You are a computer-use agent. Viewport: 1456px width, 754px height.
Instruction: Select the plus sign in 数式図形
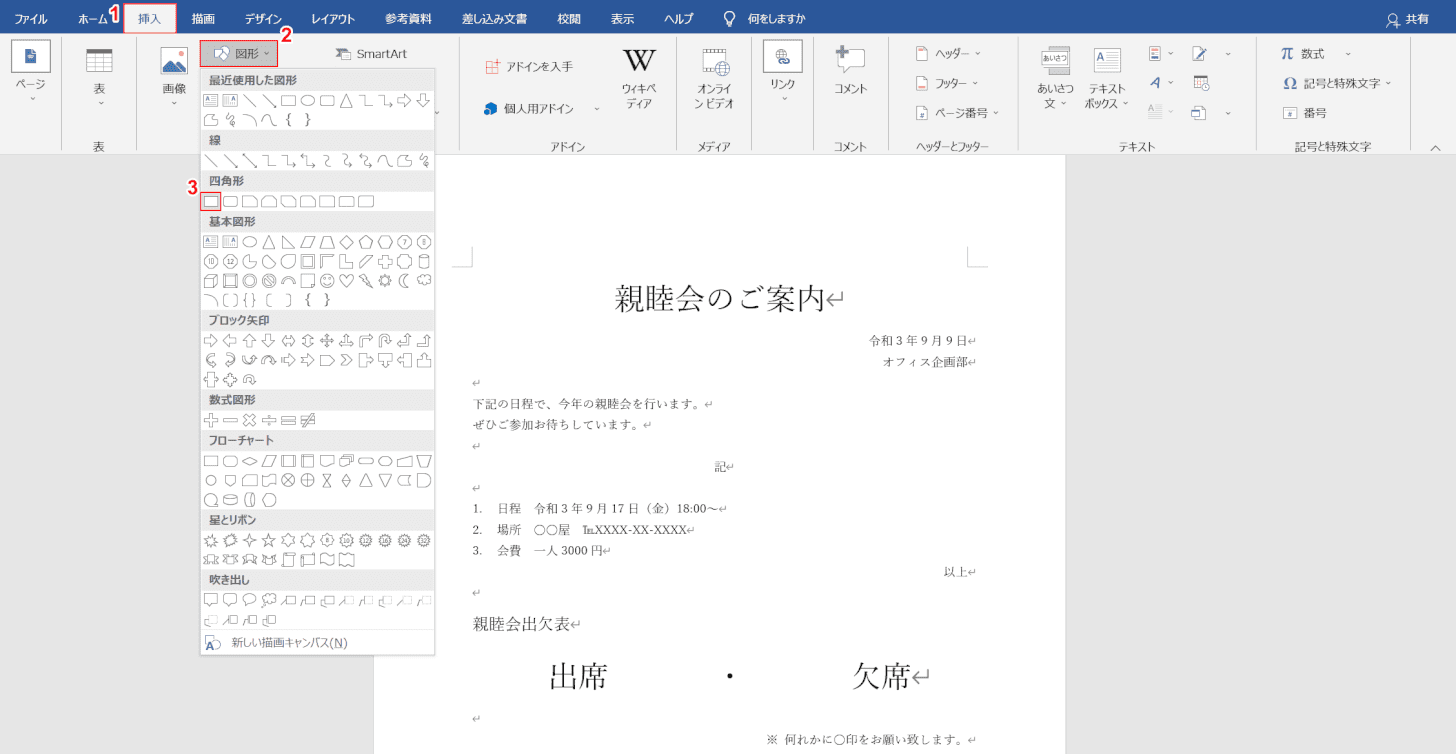211,420
